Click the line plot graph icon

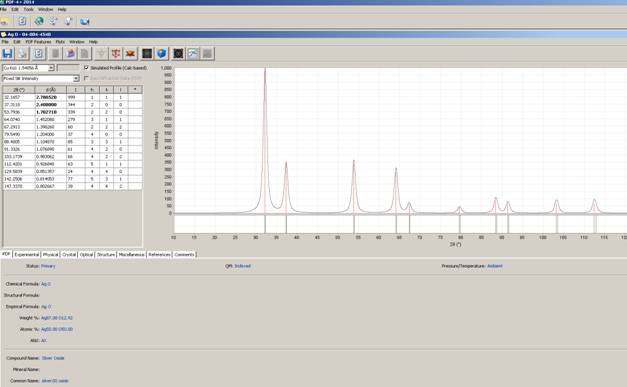[193, 54]
